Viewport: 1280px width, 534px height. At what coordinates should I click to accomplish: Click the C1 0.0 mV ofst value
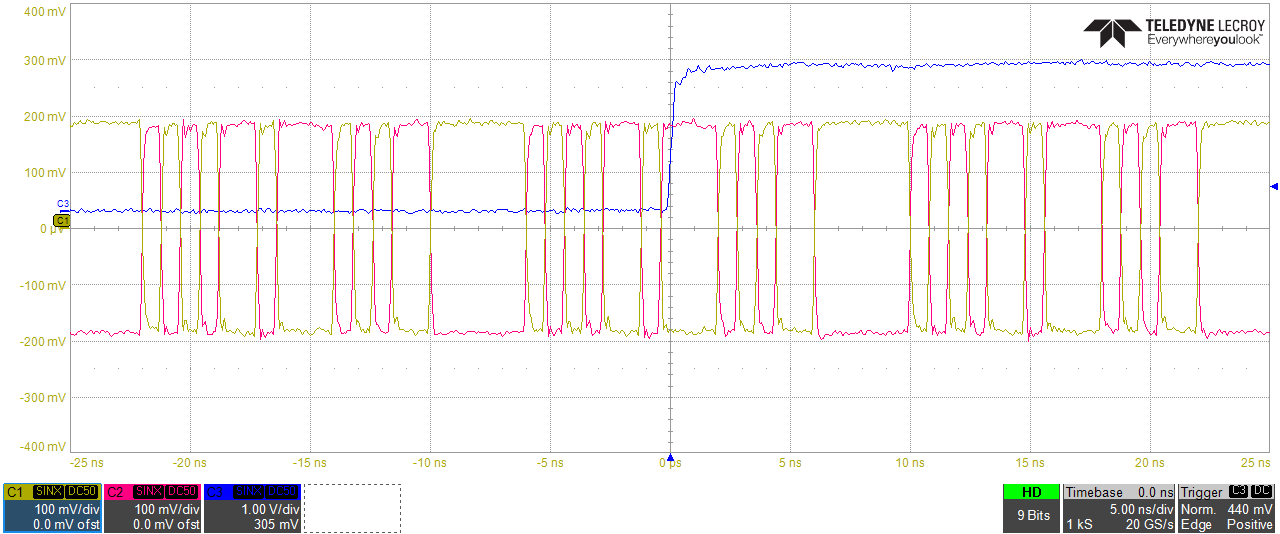(67, 524)
